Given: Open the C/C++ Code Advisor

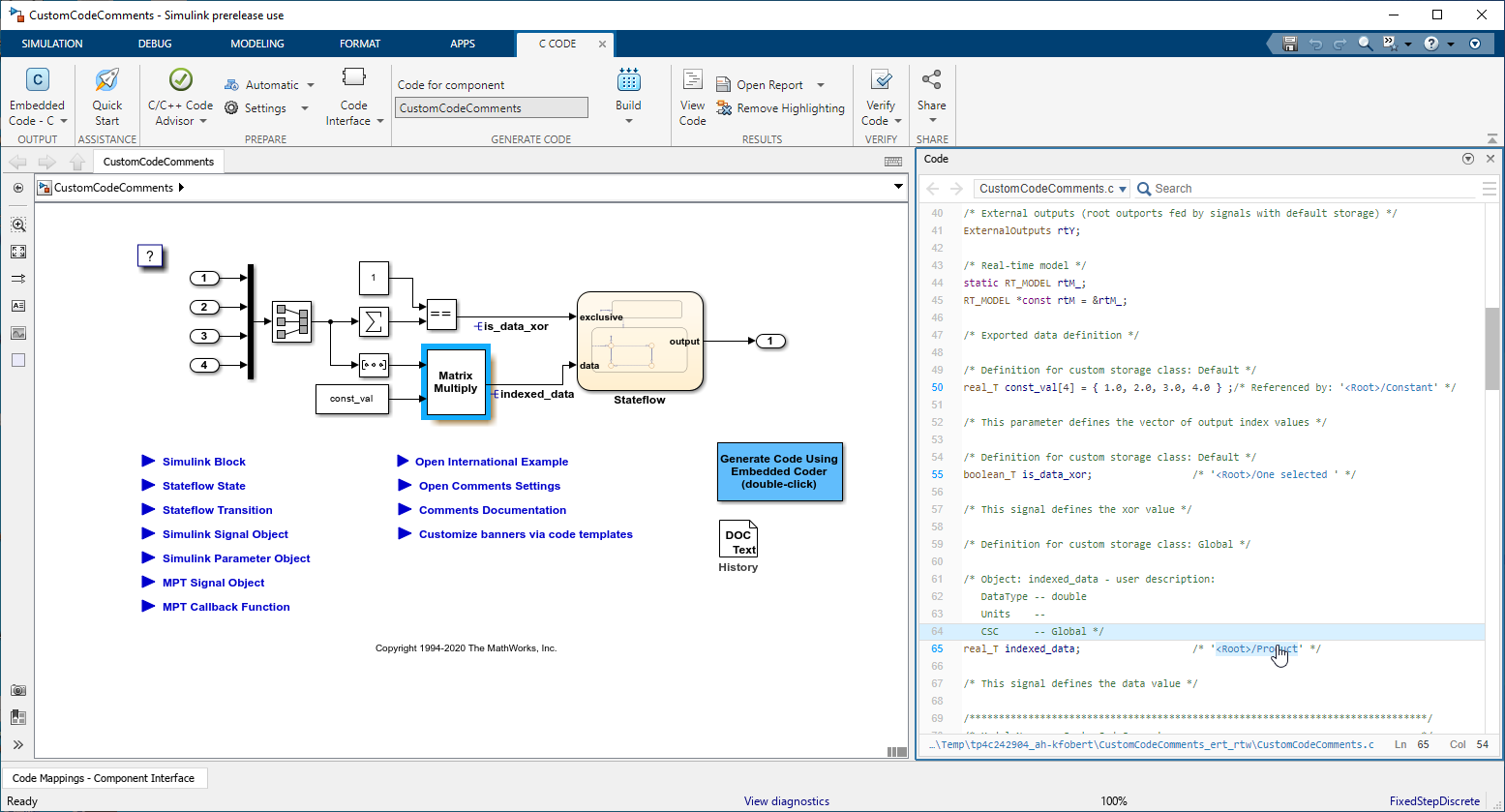Looking at the screenshot, I should (x=180, y=81).
